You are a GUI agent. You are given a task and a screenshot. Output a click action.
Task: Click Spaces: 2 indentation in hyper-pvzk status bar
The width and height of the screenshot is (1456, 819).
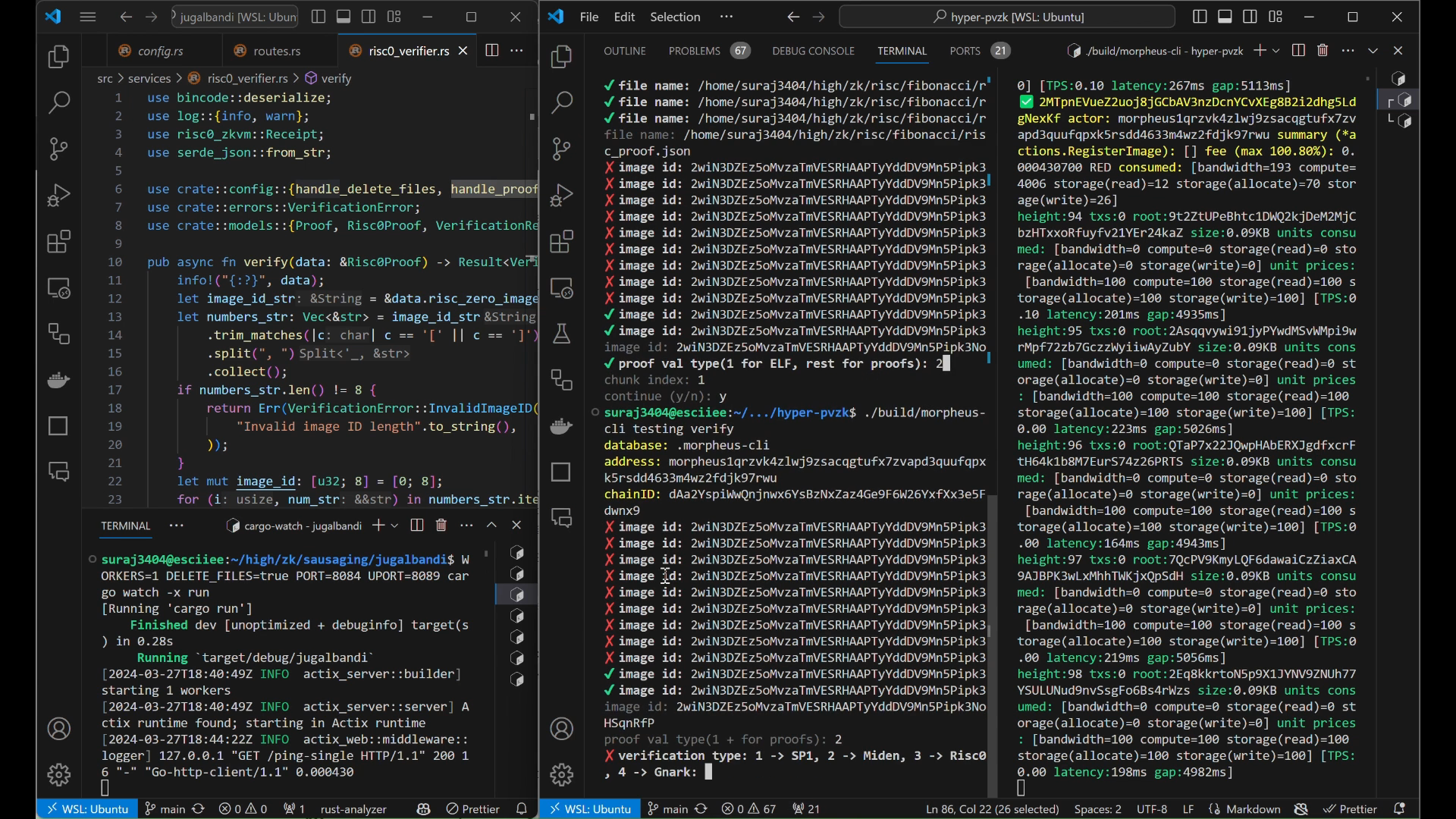(x=1097, y=809)
